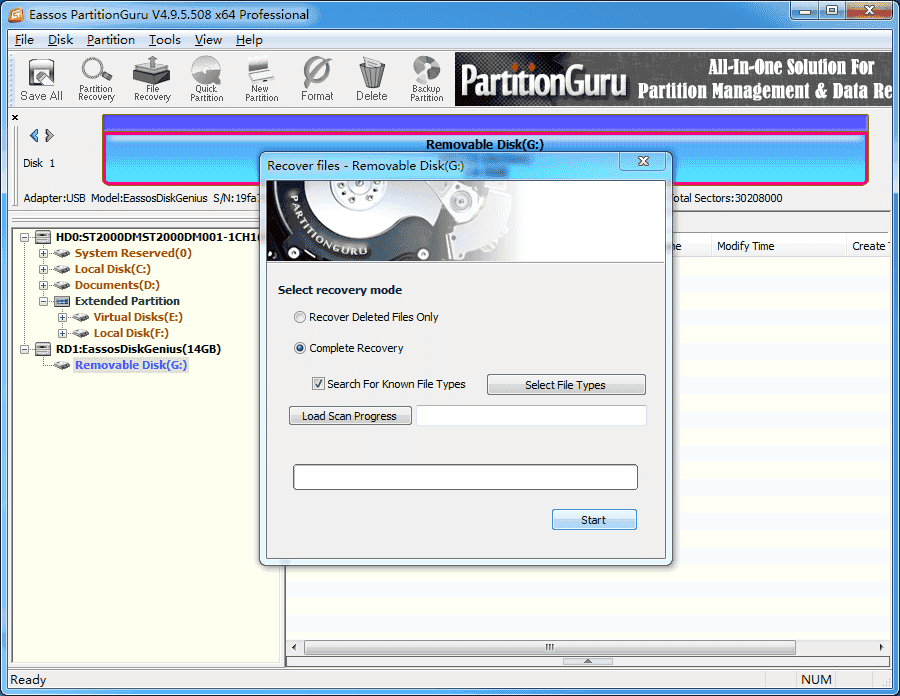Start the file recovery scan
This screenshot has height=696, width=900.
tap(594, 519)
